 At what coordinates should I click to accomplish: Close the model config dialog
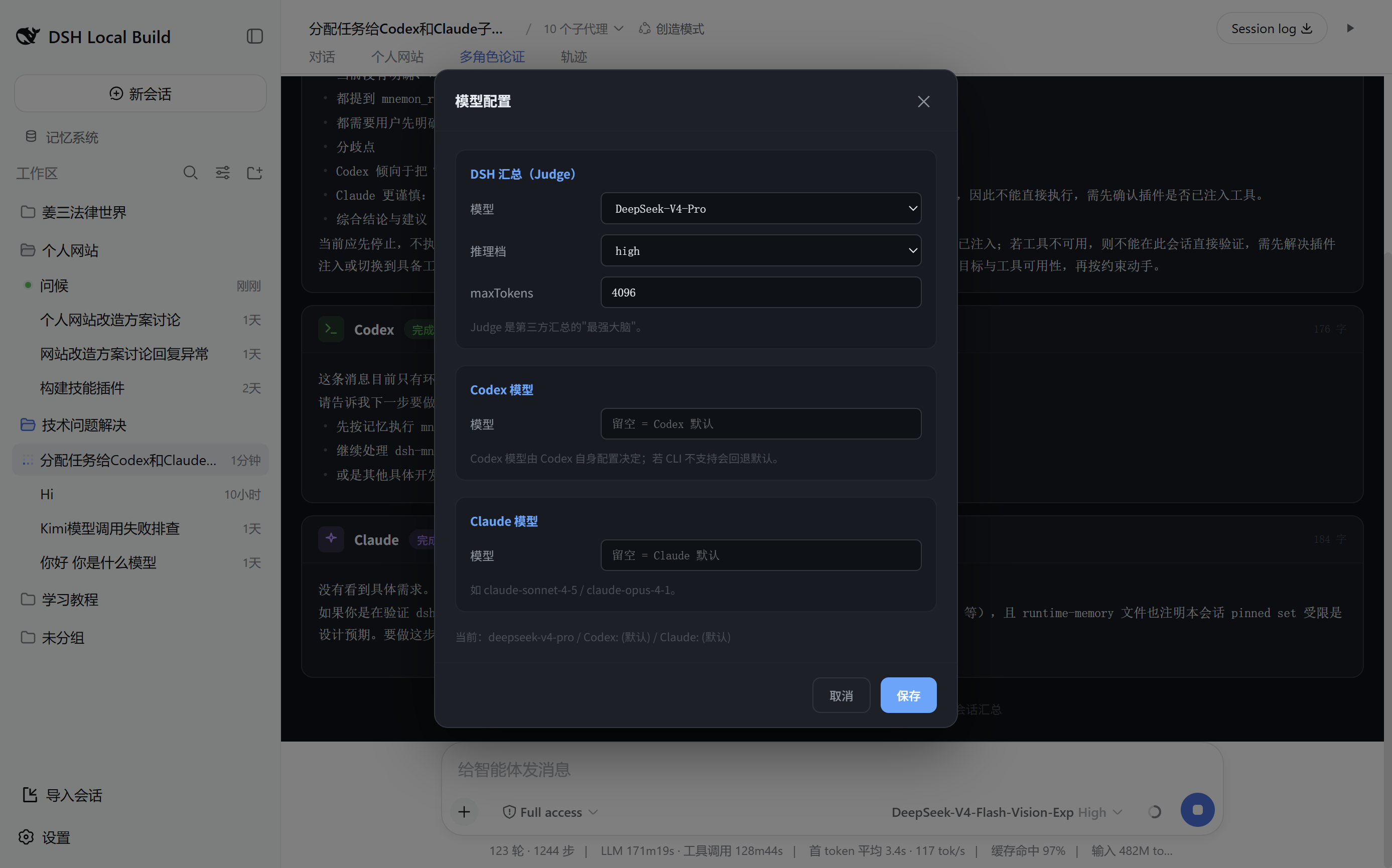[923, 102]
